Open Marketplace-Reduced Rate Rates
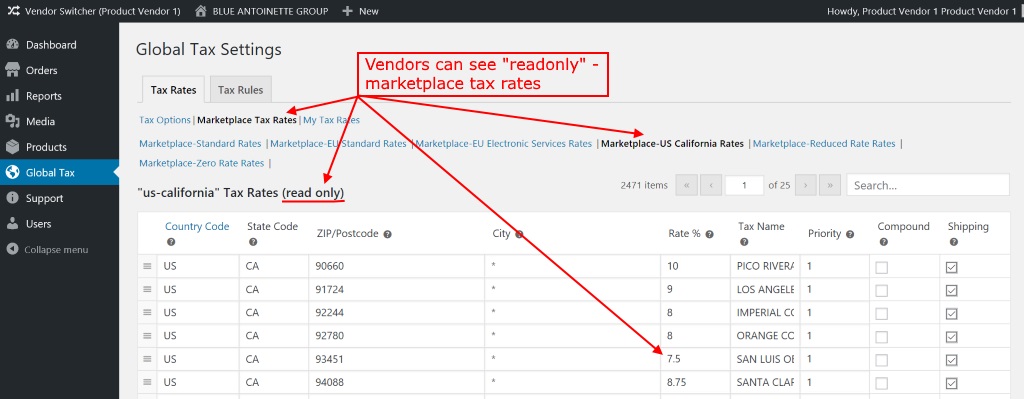The height and width of the screenshot is (399, 1024). tap(824, 144)
